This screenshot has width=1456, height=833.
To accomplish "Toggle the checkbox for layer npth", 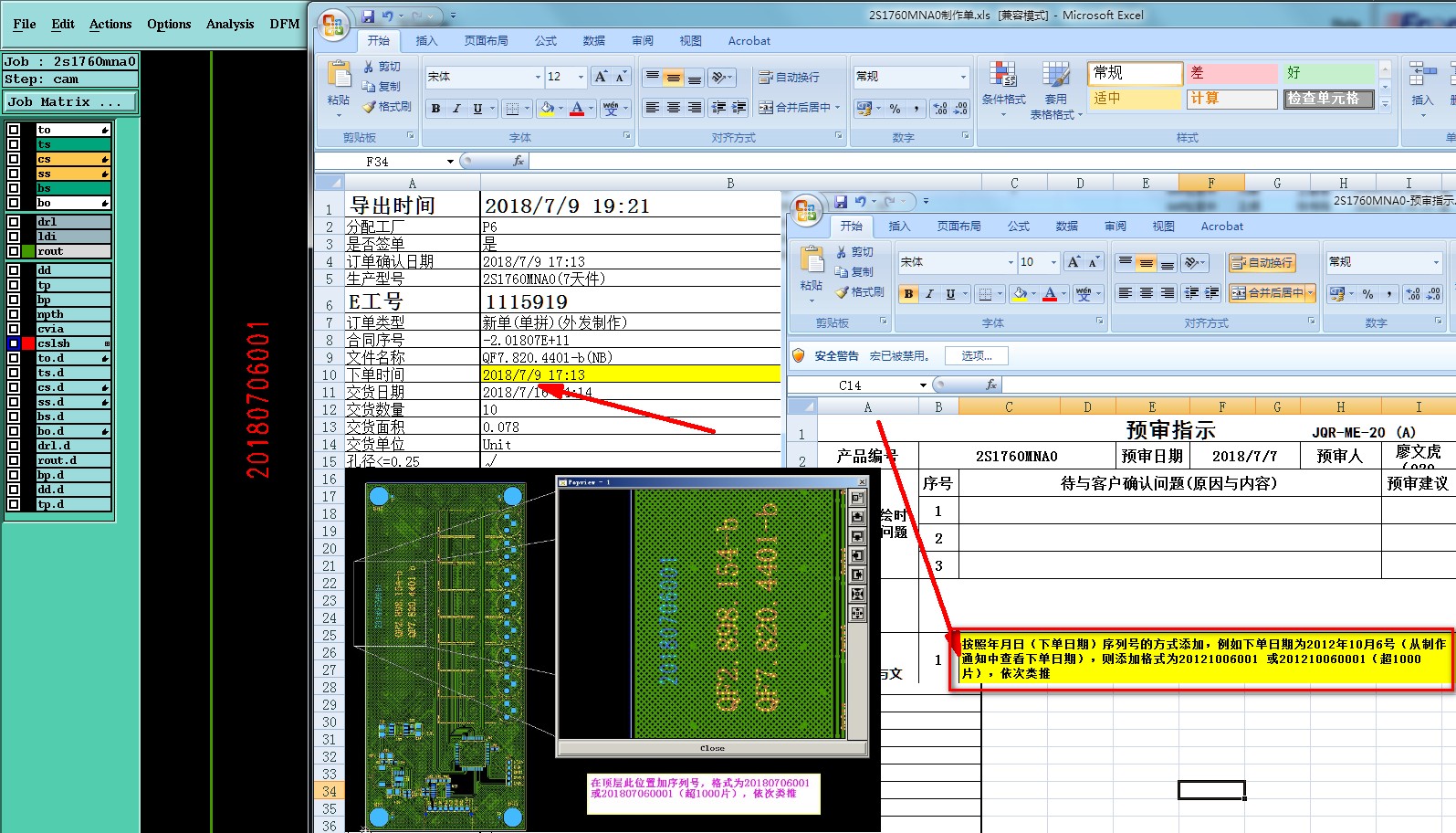I will [x=14, y=314].
